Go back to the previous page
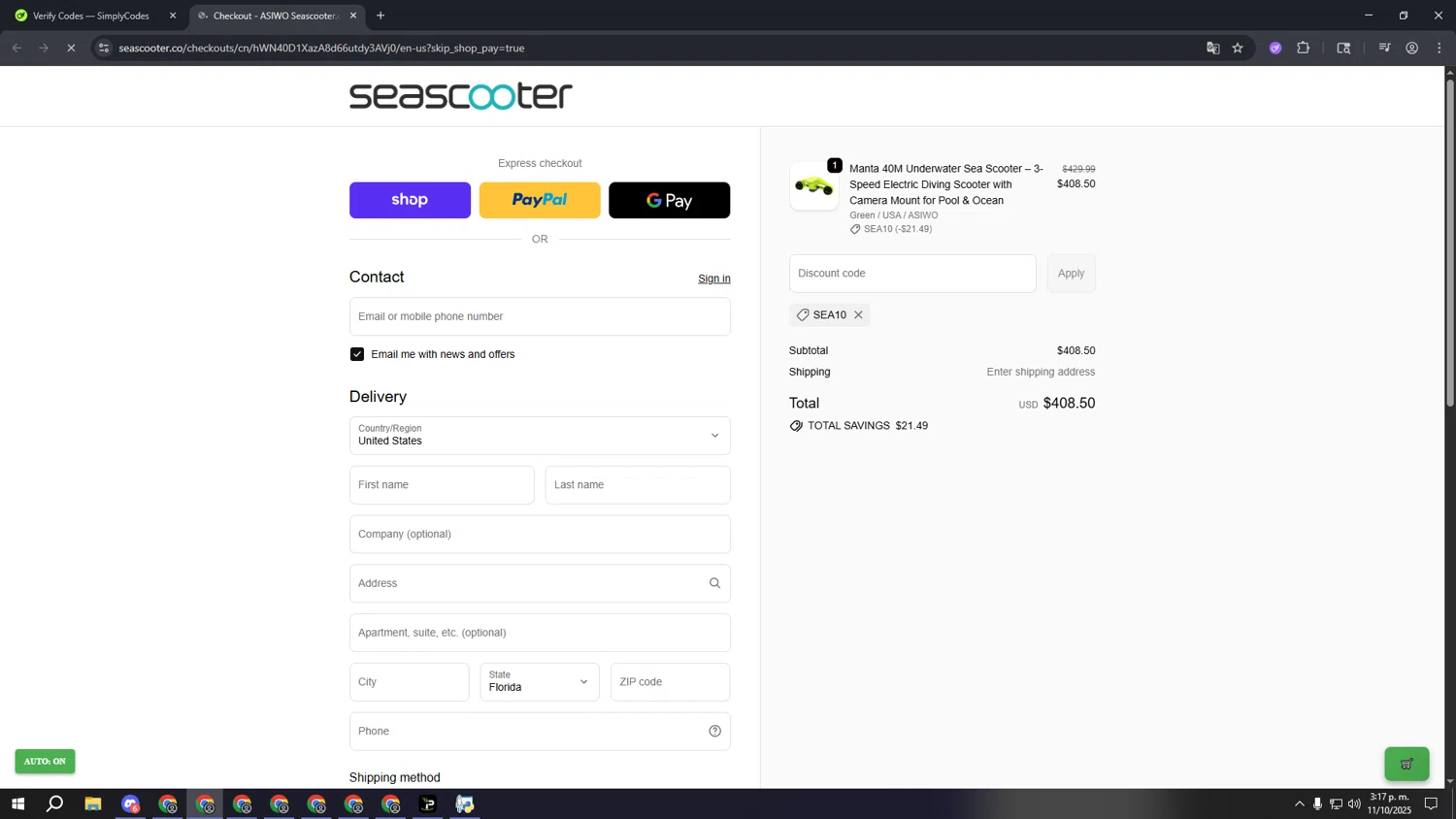The width and height of the screenshot is (1456, 819). click(x=17, y=48)
